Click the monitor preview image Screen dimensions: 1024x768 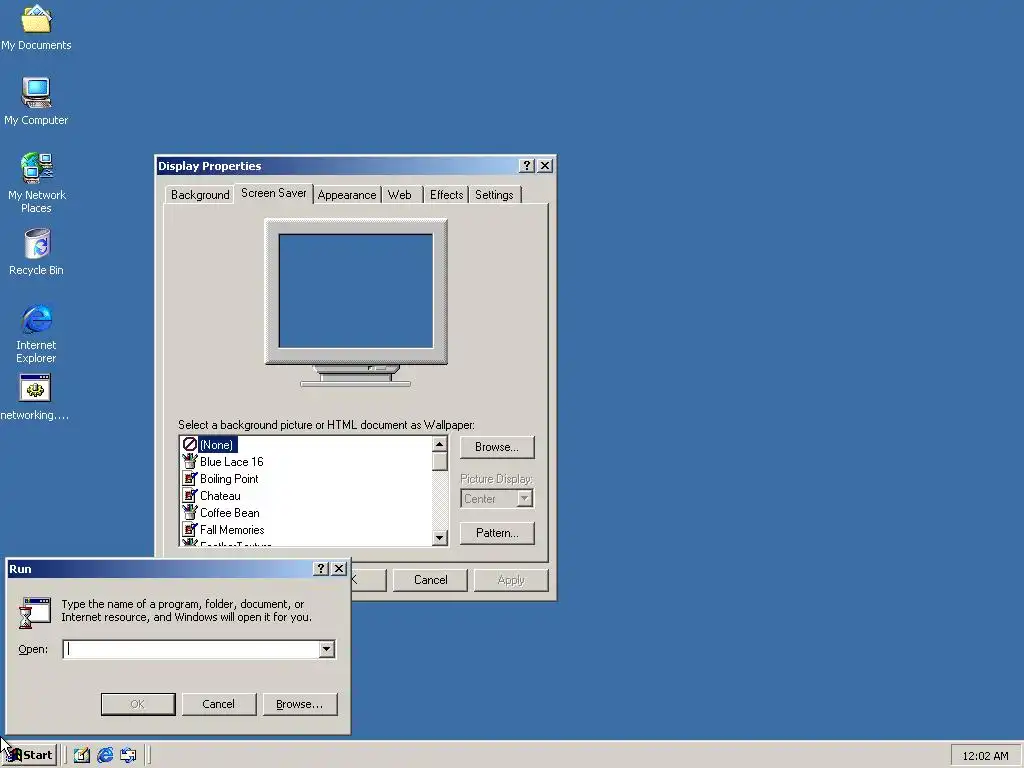pyautogui.click(x=356, y=302)
